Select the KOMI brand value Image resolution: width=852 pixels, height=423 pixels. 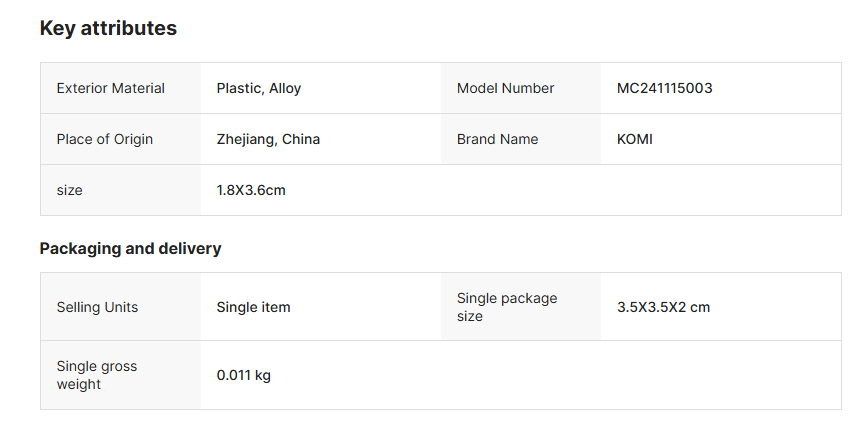click(635, 139)
